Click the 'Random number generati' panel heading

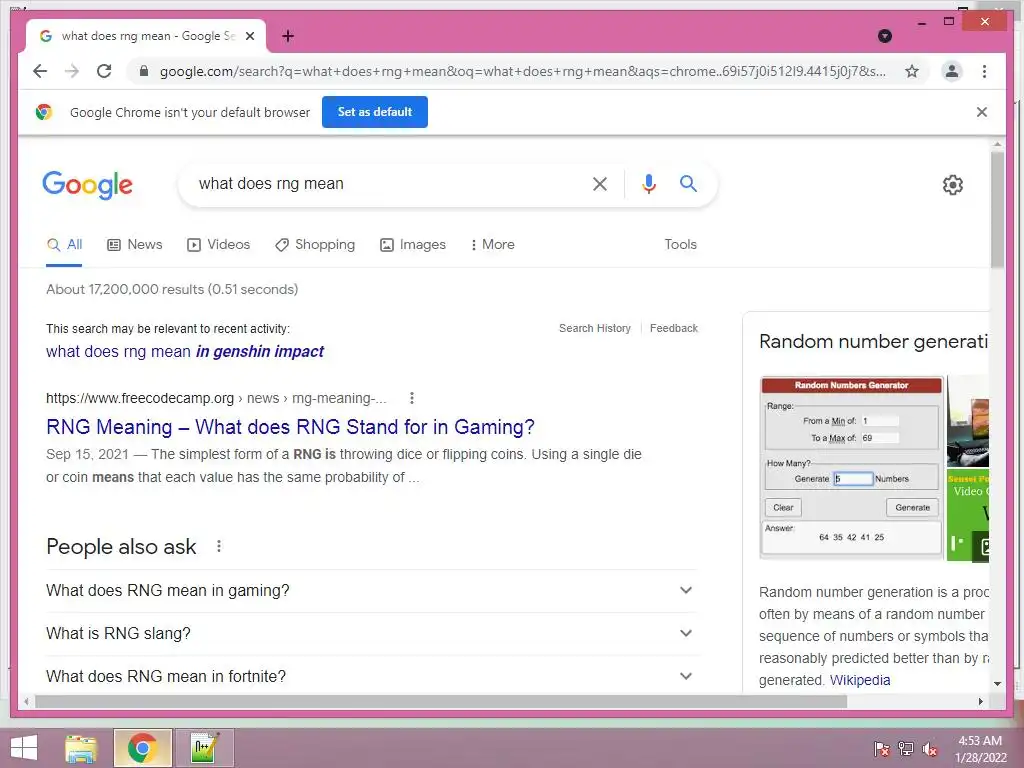pyautogui.click(x=873, y=342)
